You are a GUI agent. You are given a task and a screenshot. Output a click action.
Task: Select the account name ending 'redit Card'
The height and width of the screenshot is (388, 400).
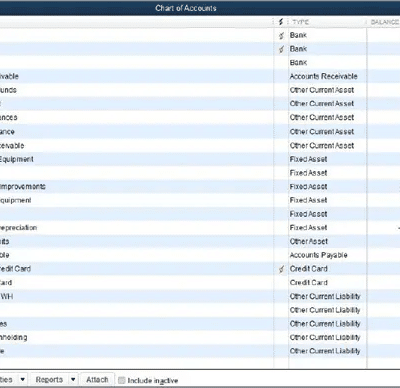click(x=15, y=269)
